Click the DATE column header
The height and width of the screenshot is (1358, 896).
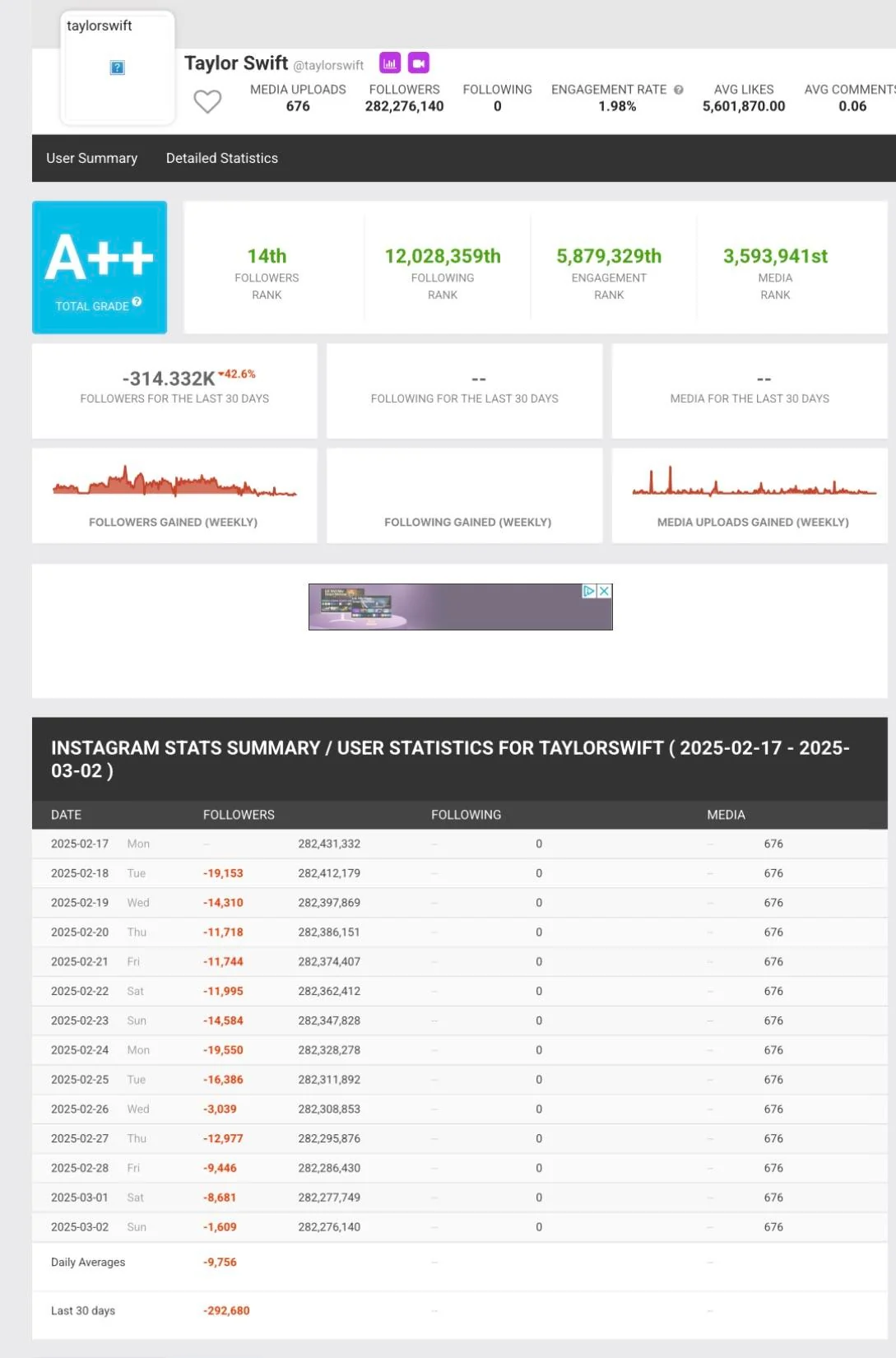[67, 815]
